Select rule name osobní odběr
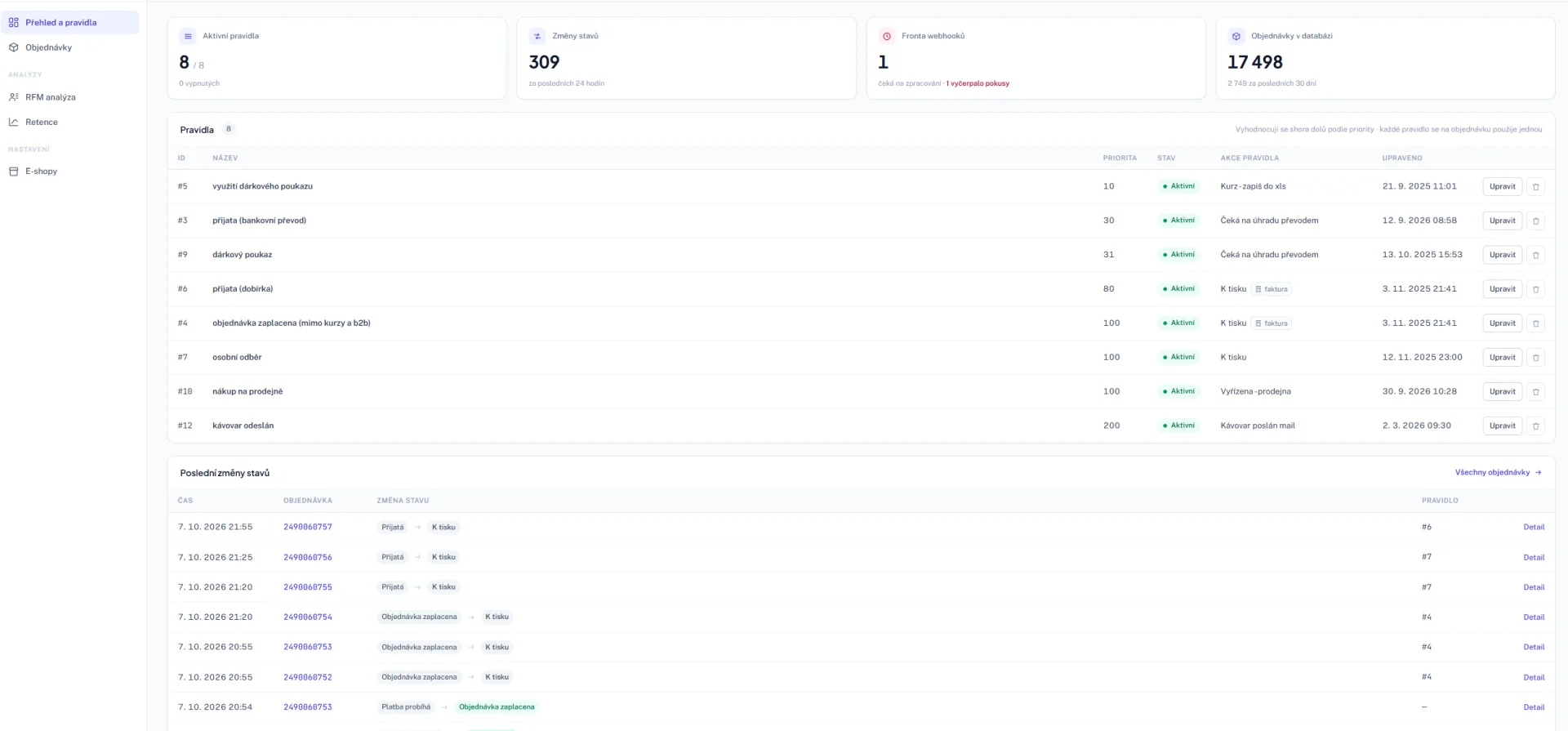The image size is (1568, 731). [237, 357]
